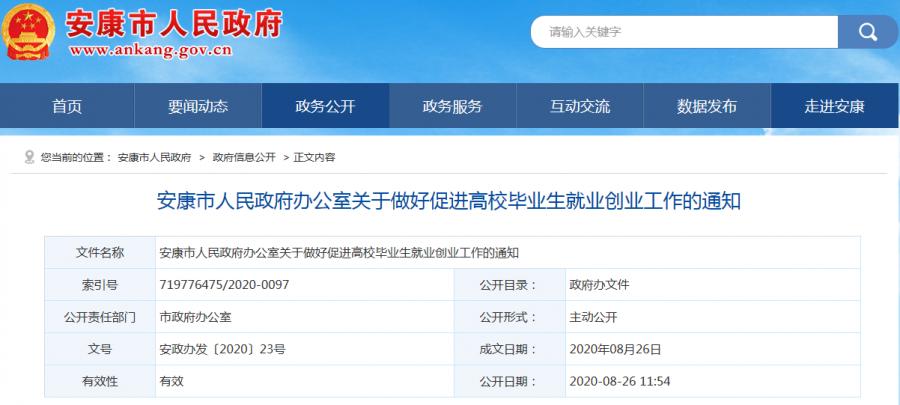This screenshot has height=405, width=900.
Task: Open the 数据发布 navigation tab
Action: click(707, 106)
